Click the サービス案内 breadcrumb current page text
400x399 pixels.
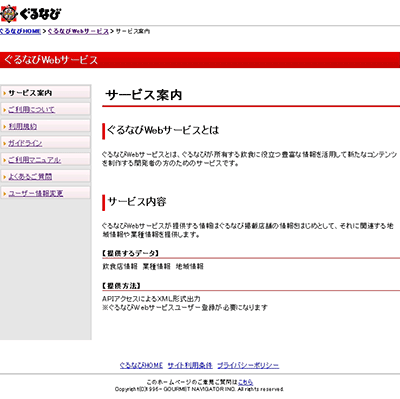(x=133, y=31)
